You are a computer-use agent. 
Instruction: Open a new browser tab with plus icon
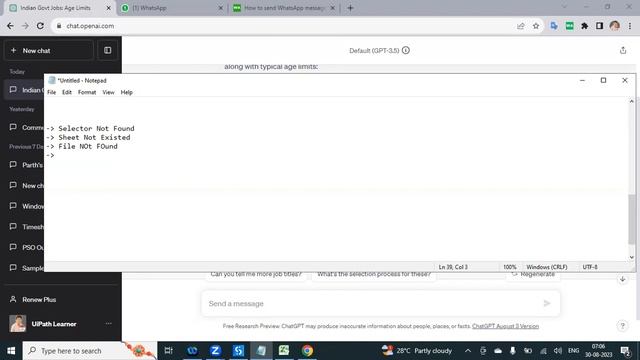tap(350, 8)
